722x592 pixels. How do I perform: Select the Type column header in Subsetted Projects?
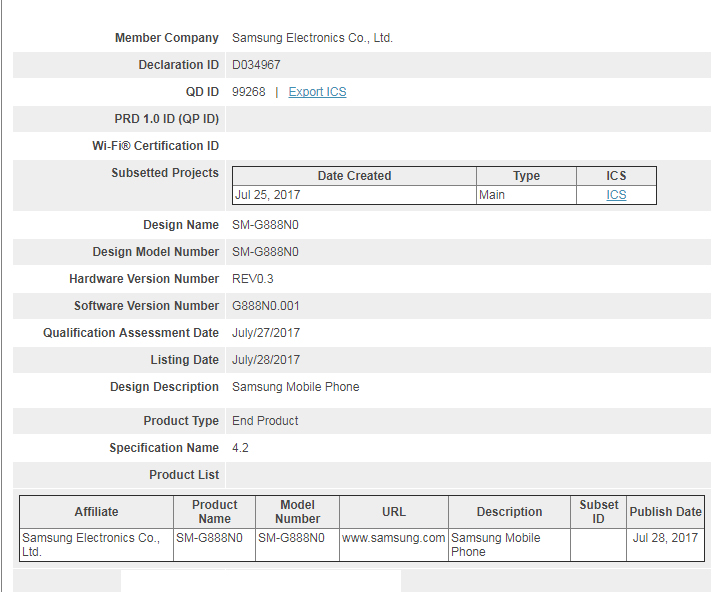[526, 176]
